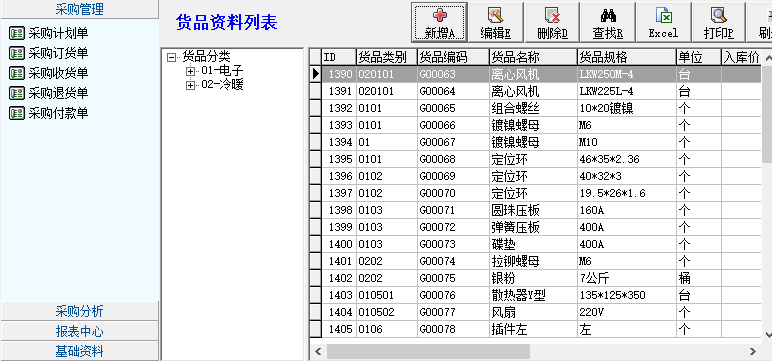Select row indicator for ID 1390
This screenshot has height=361, width=772.
click(316, 74)
